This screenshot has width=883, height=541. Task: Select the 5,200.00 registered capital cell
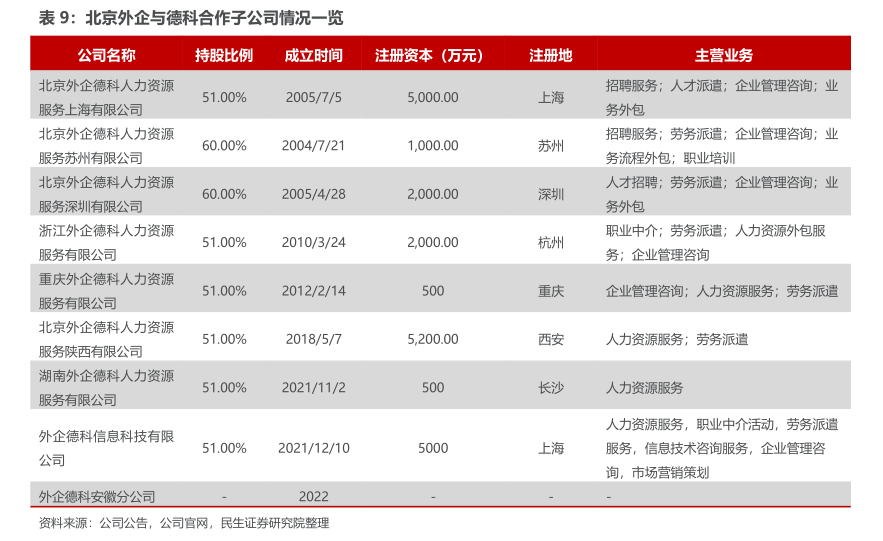pyautogui.click(x=433, y=339)
